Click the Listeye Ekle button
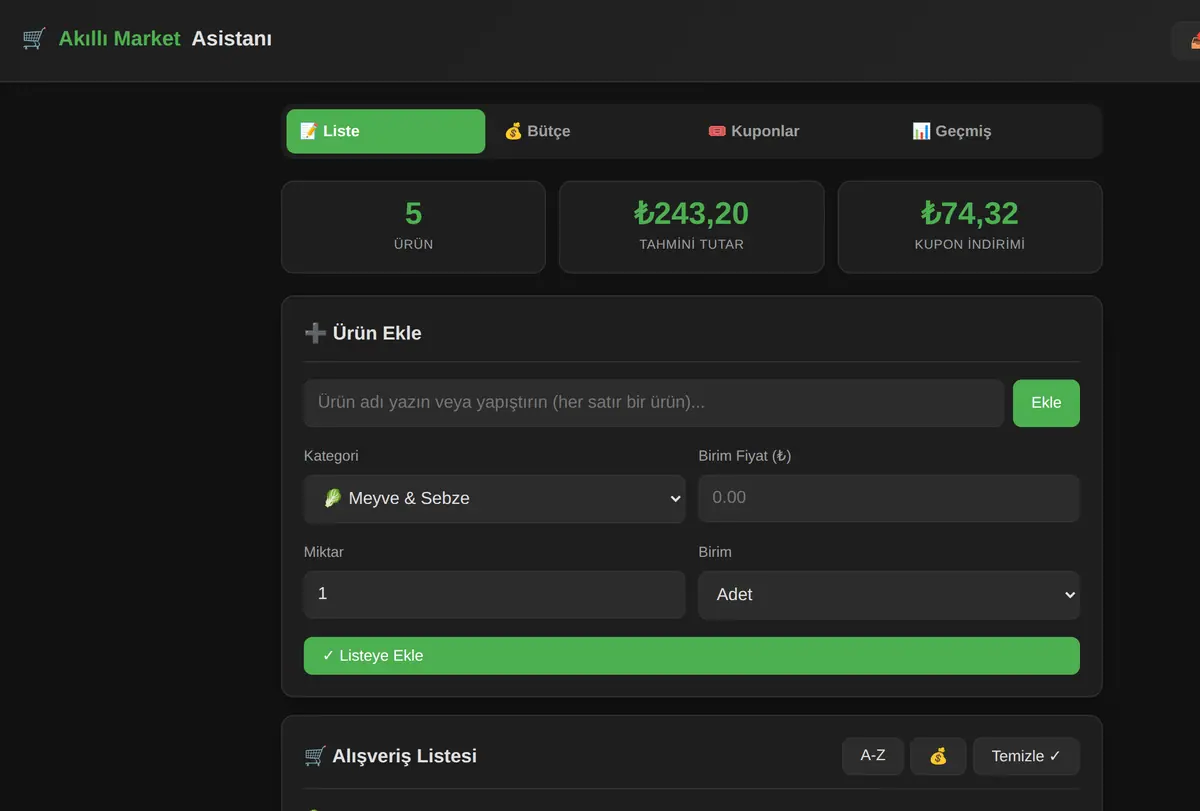Viewport: 1200px width, 811px height. tap(692, 656)
